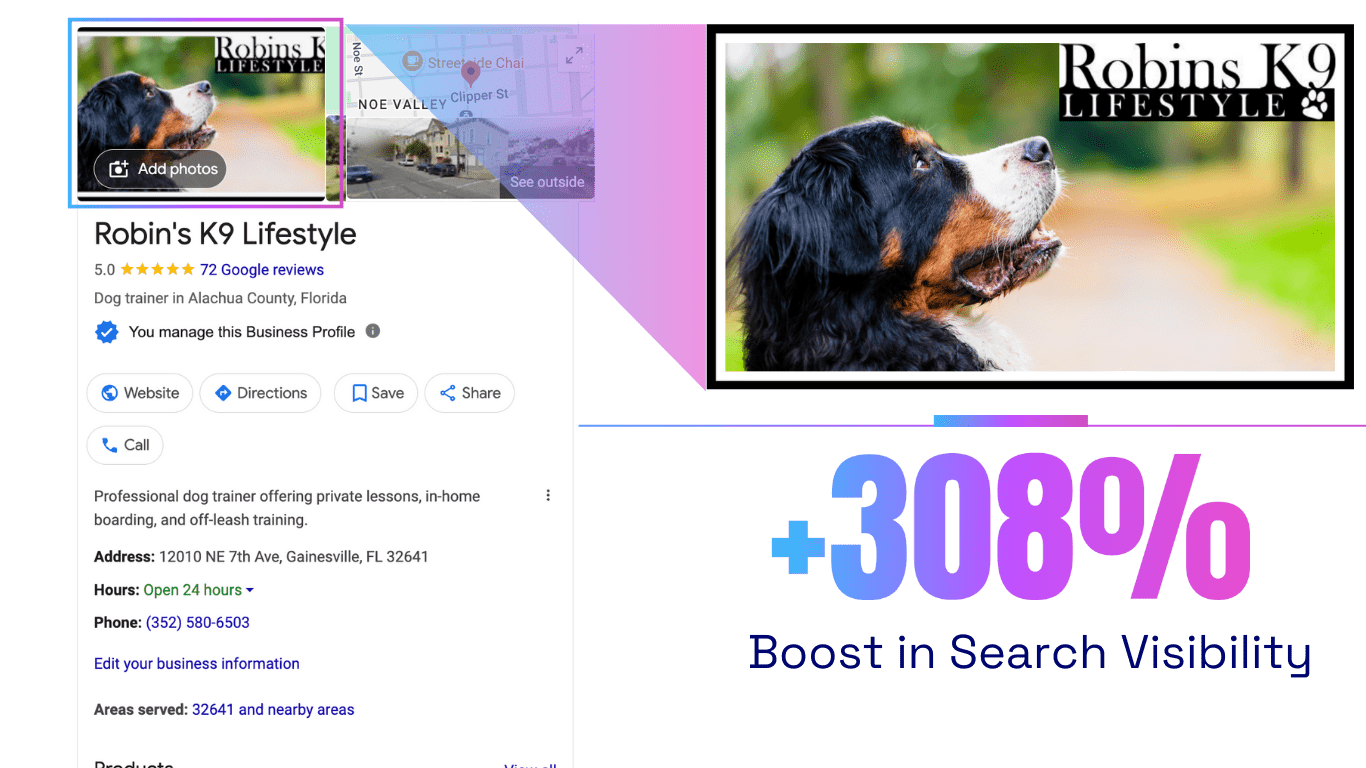Click the Robin's K9 Lifestyle business title
The height and width of the screenshot is (768, 1366).
coord(225,234)
